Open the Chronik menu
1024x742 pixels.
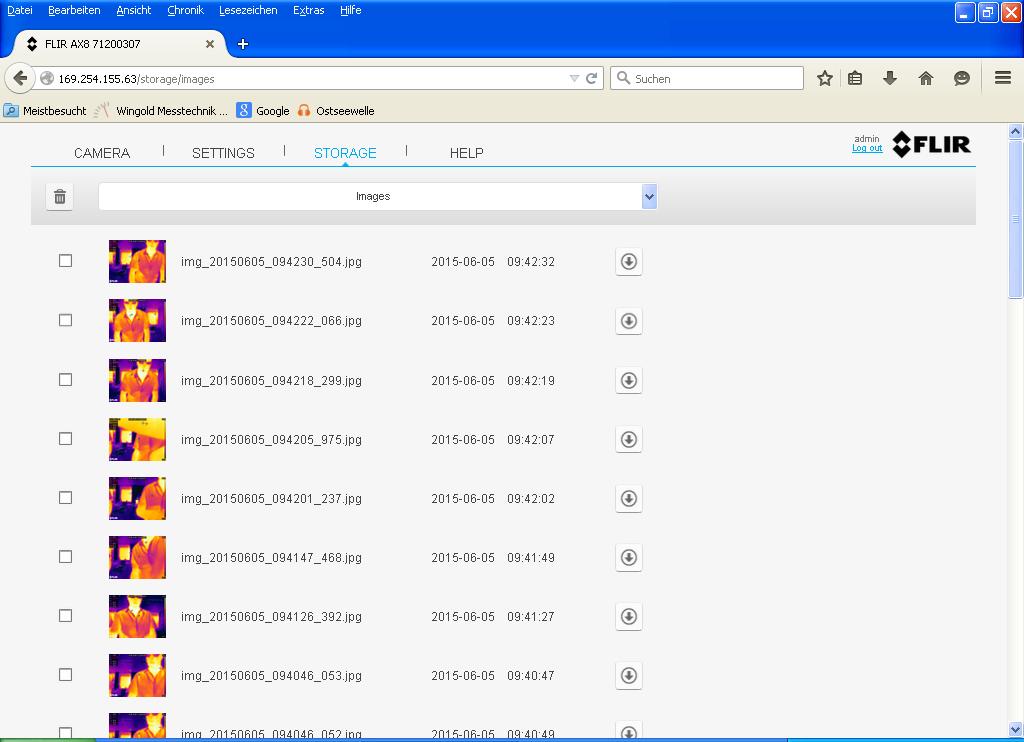point(185,10)
